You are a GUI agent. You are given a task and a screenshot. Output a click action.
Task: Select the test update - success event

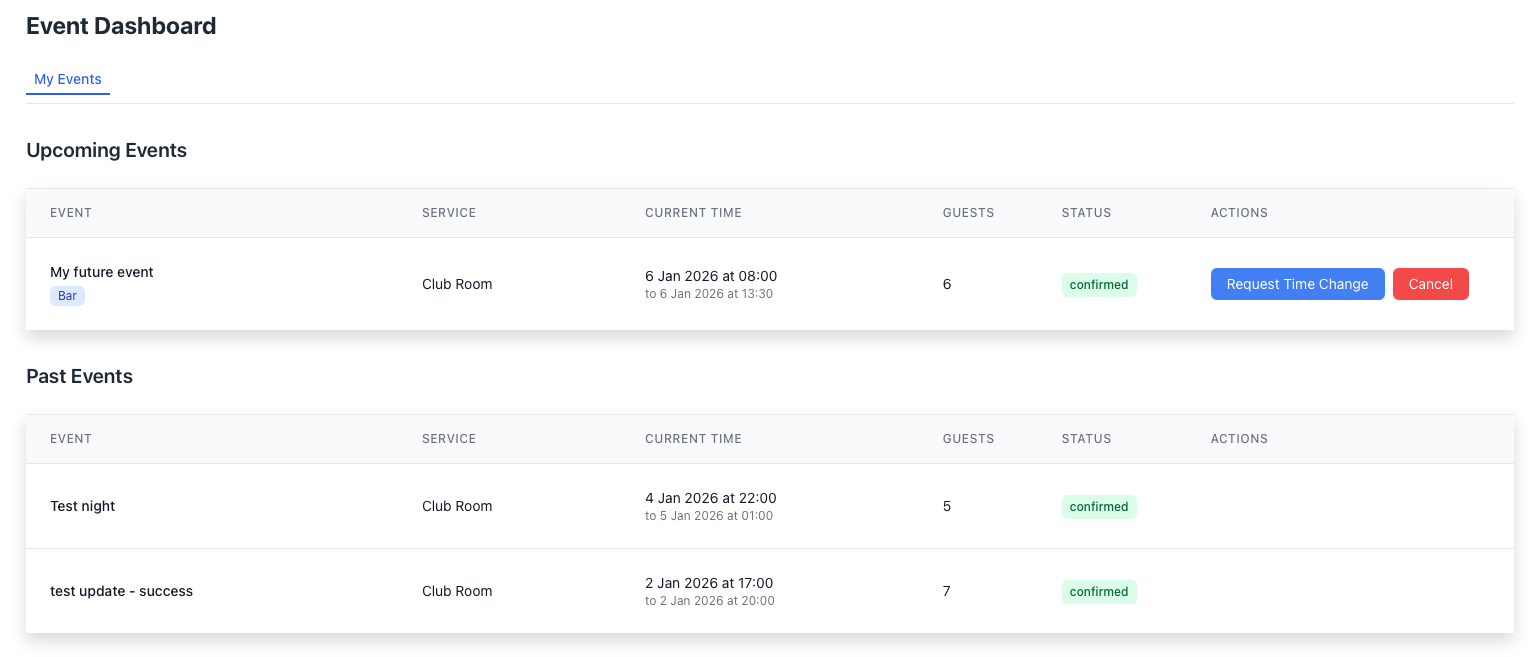pos(121,591)
